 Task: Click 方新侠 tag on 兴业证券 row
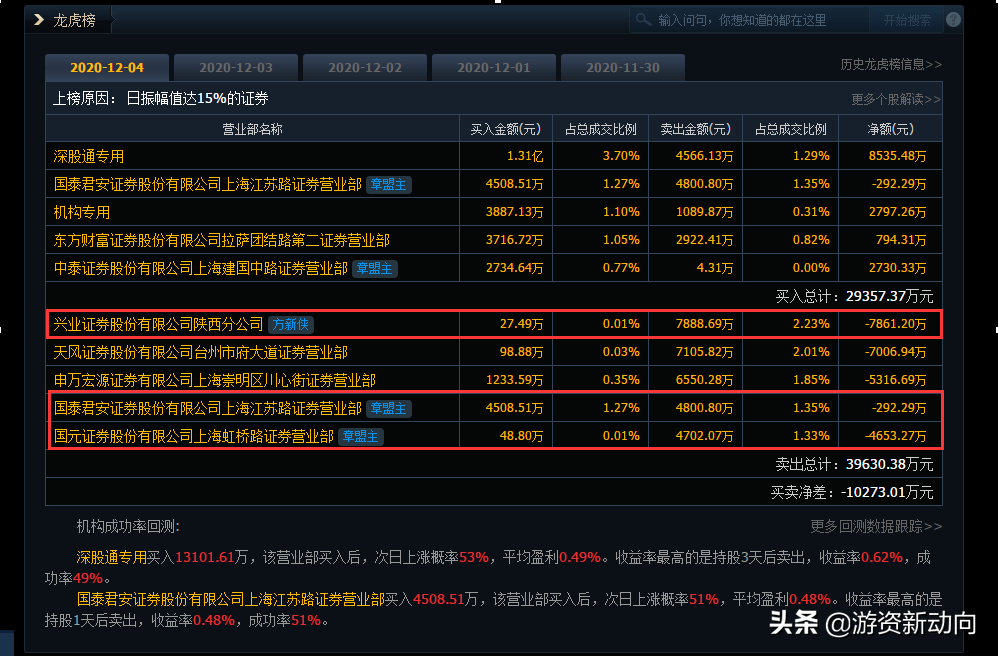[290, 325]
